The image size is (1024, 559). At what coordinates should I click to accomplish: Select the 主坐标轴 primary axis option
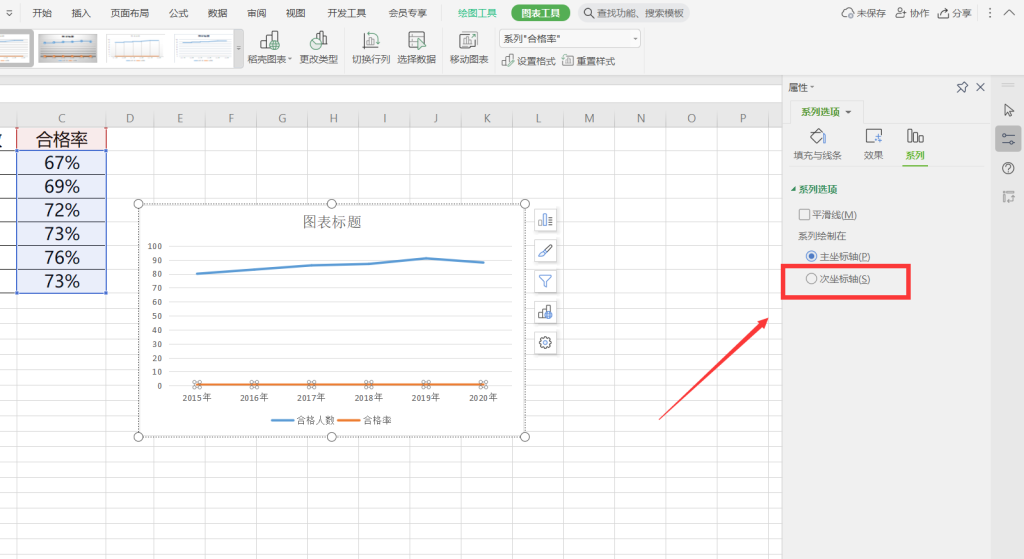(x=811, y=257)
